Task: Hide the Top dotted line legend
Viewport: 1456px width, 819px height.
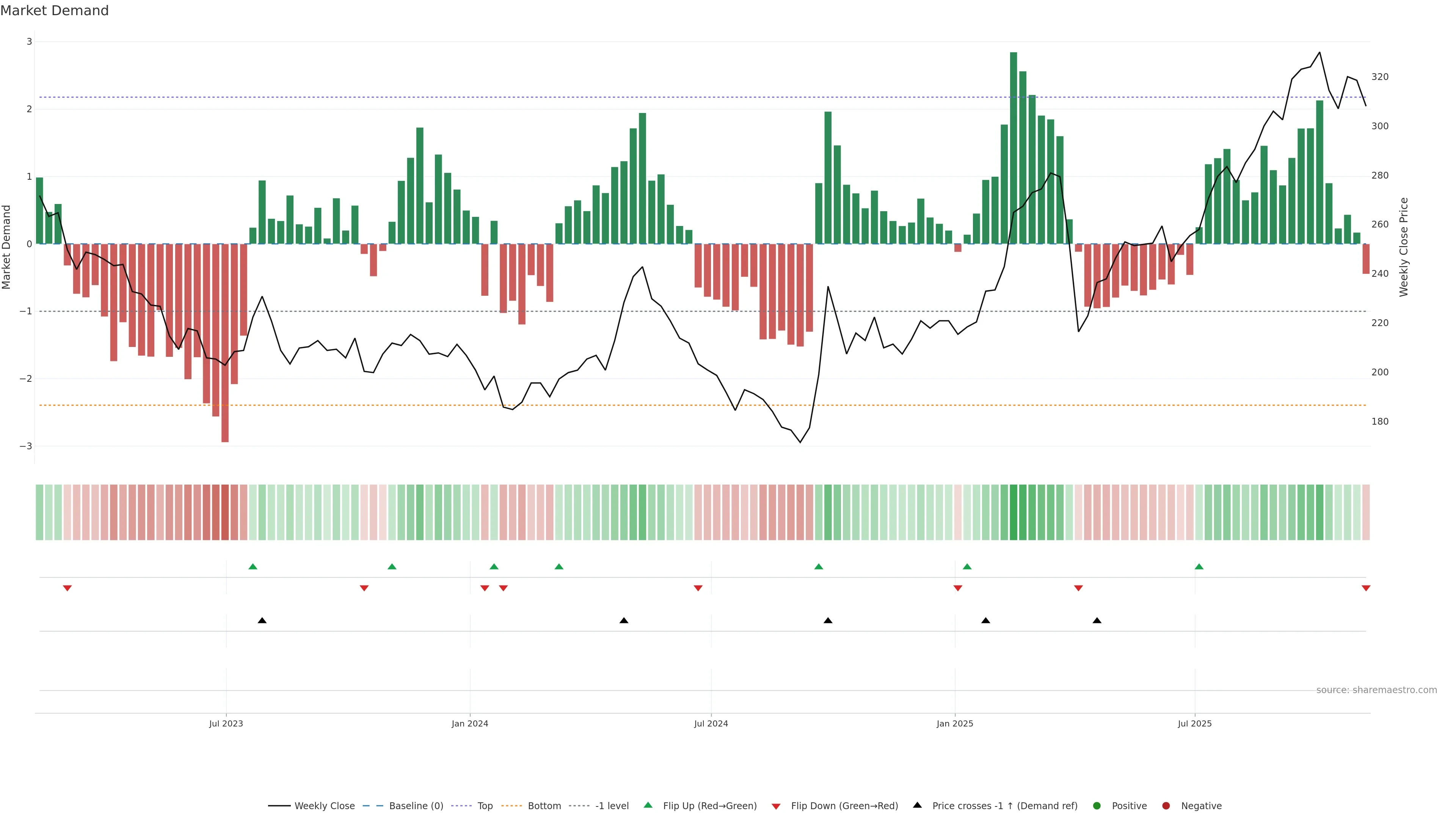Action: pyautogui.click(x=485, y=806)
